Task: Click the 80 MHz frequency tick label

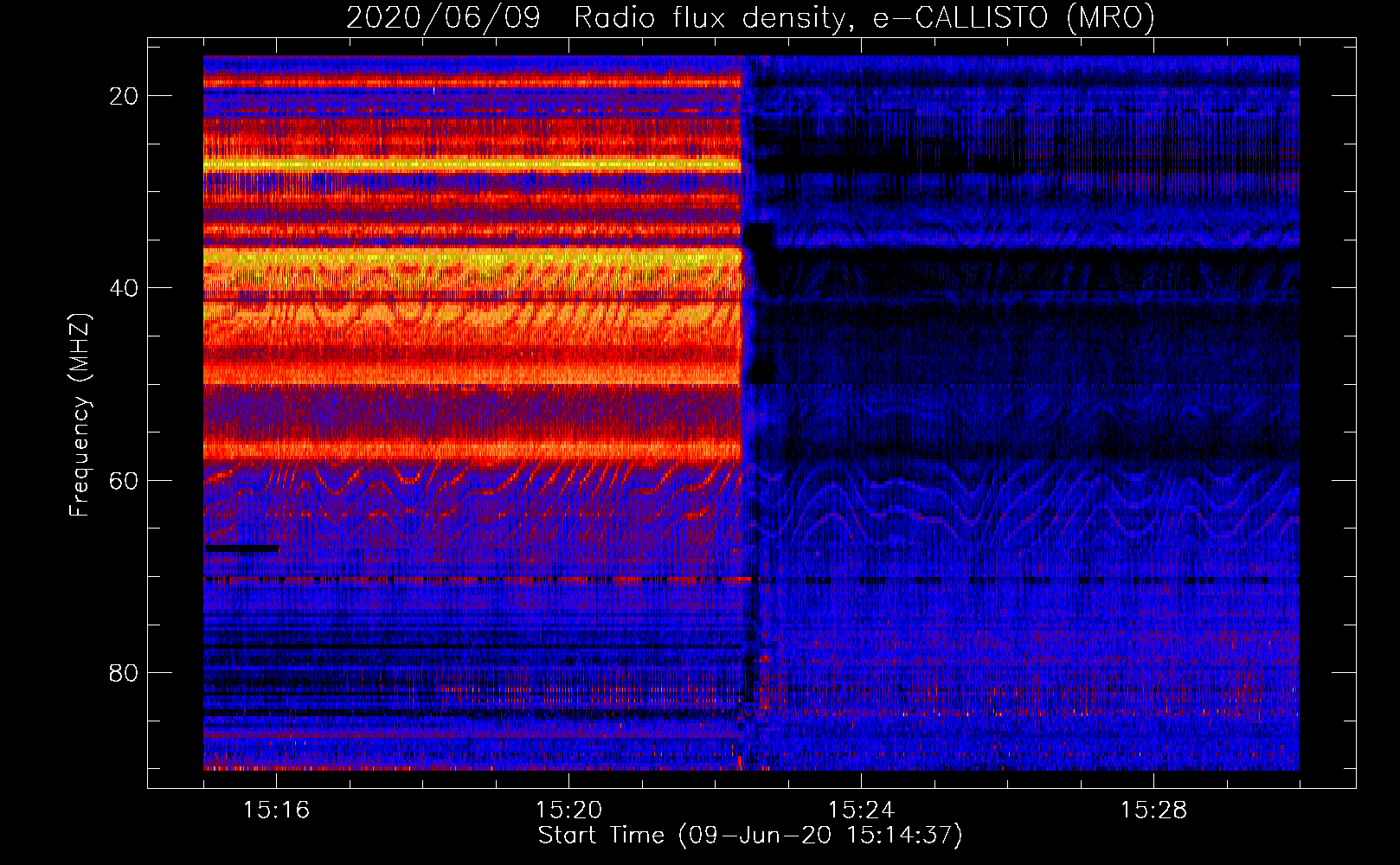Action: click(x=124, y=672)
